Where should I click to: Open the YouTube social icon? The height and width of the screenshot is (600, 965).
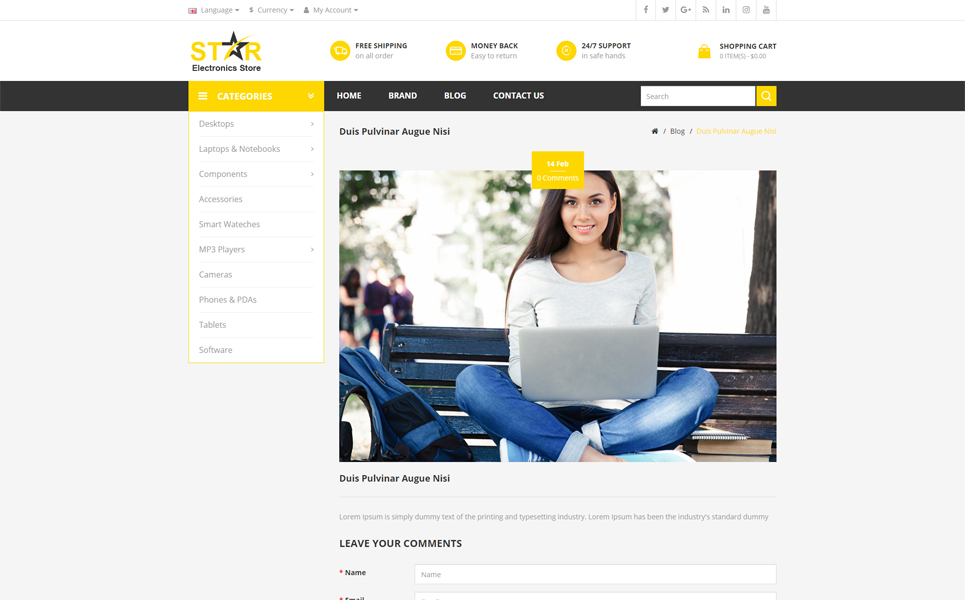pyautogui.click(x=766, y=10)
